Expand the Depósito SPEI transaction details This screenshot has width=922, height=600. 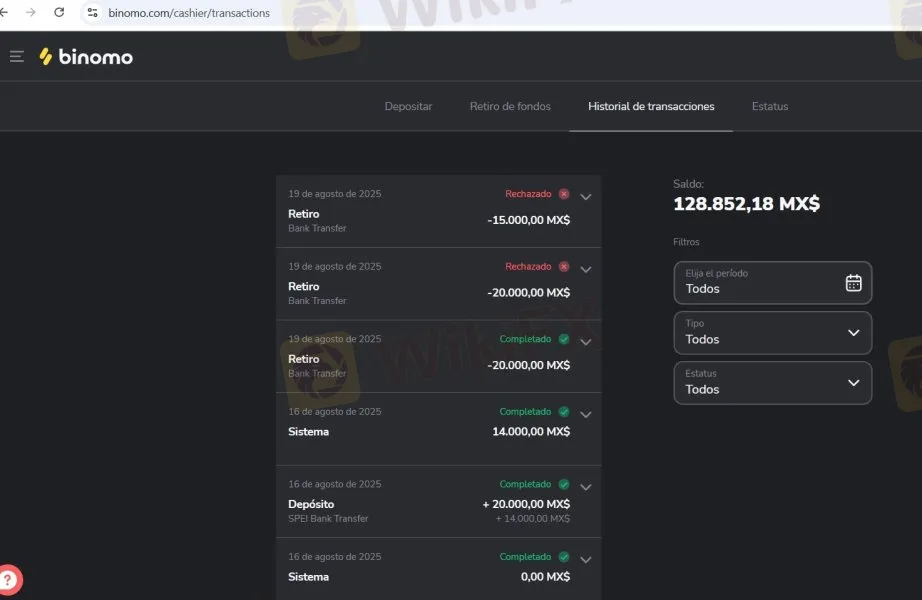pos(586,487)
